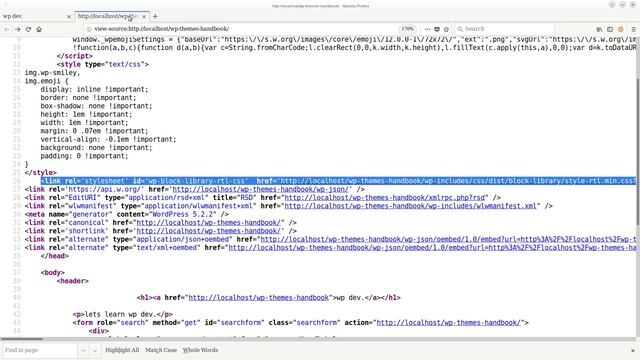This screenshot has width=640, height=360.
Task: Find next match arrow in find bar
Action: [x=95, y=350]
